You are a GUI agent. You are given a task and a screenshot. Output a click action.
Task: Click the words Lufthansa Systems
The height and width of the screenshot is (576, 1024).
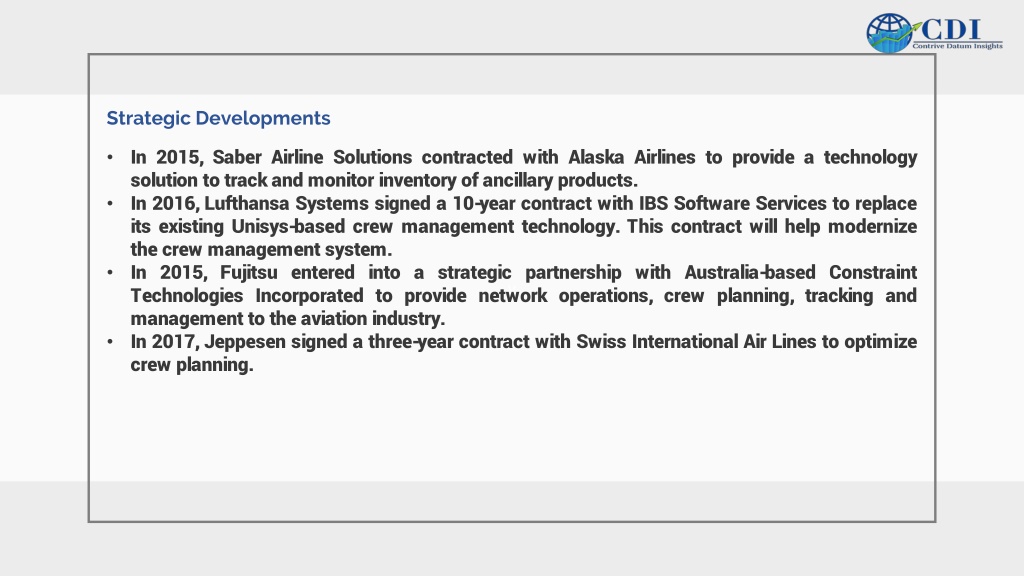coord(287,204)
